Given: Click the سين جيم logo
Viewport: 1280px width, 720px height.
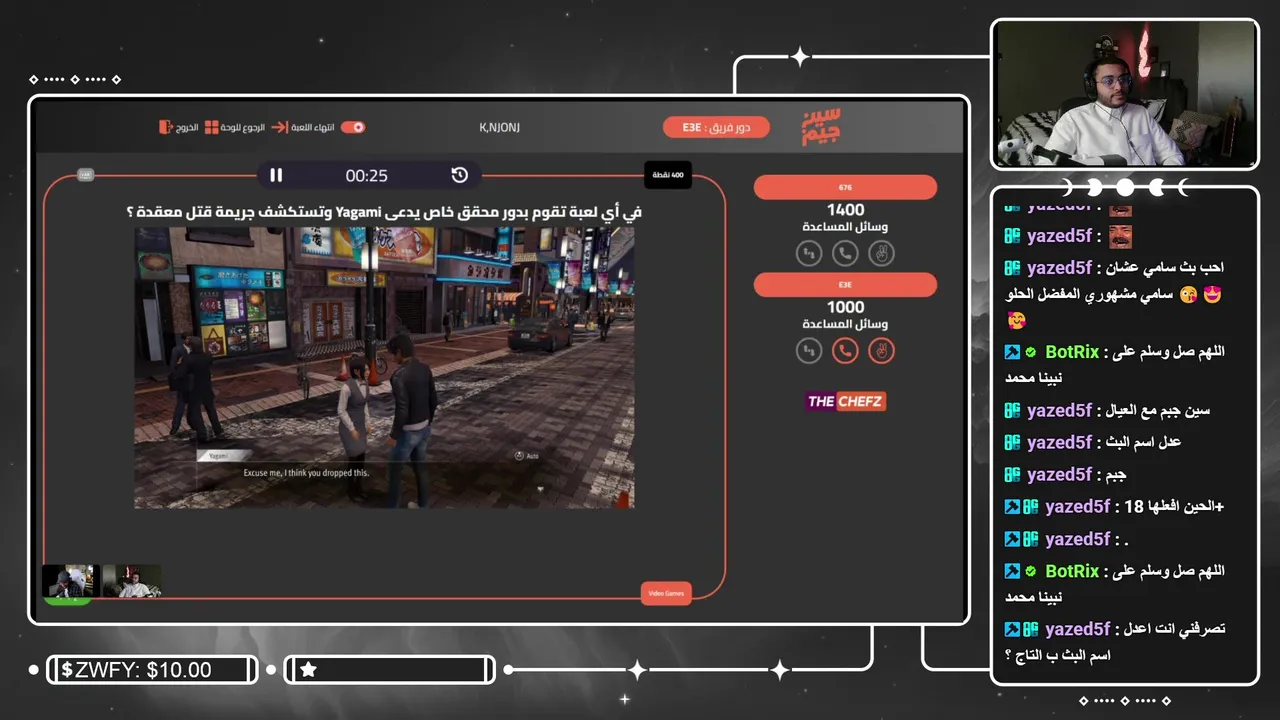Looking at the screenshot, I should (x=822, y=127).
